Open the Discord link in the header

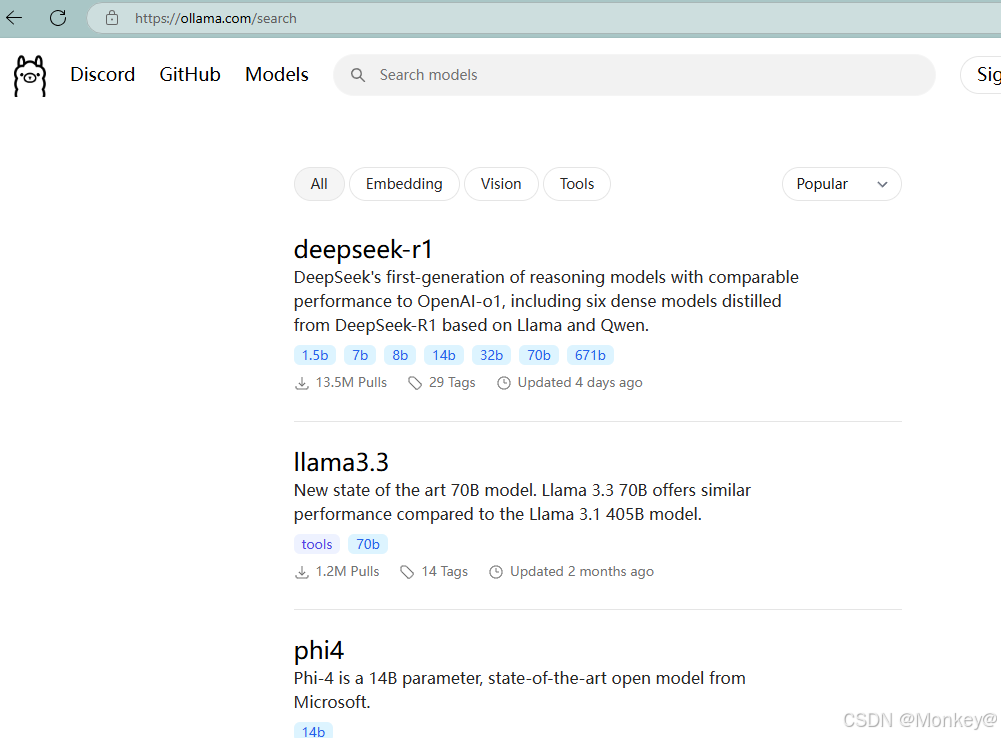coord(103,75)
